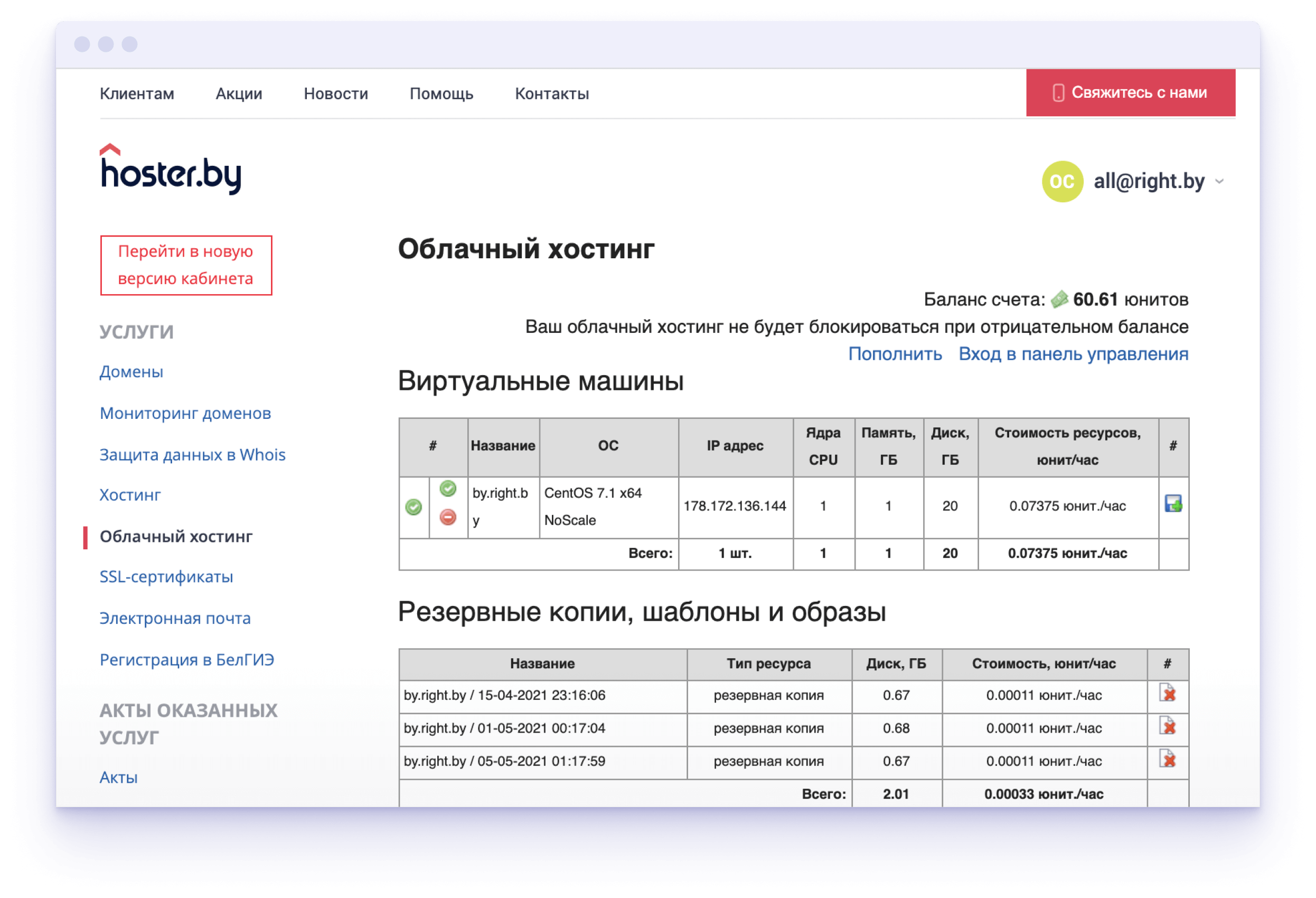Open SSL-сертификаты sidebar link
The height and width of the screenshot is (898, 1316).
[166, 576]
